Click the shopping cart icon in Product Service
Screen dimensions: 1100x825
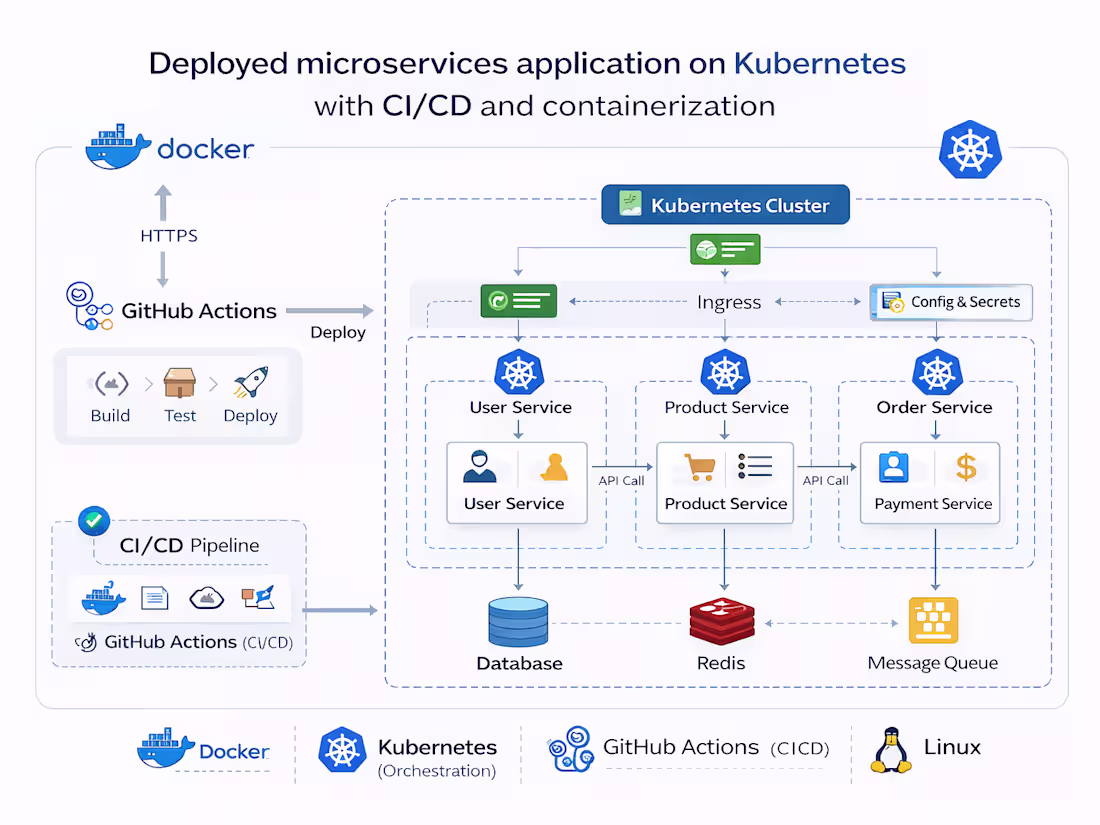(x=698, y=465)
